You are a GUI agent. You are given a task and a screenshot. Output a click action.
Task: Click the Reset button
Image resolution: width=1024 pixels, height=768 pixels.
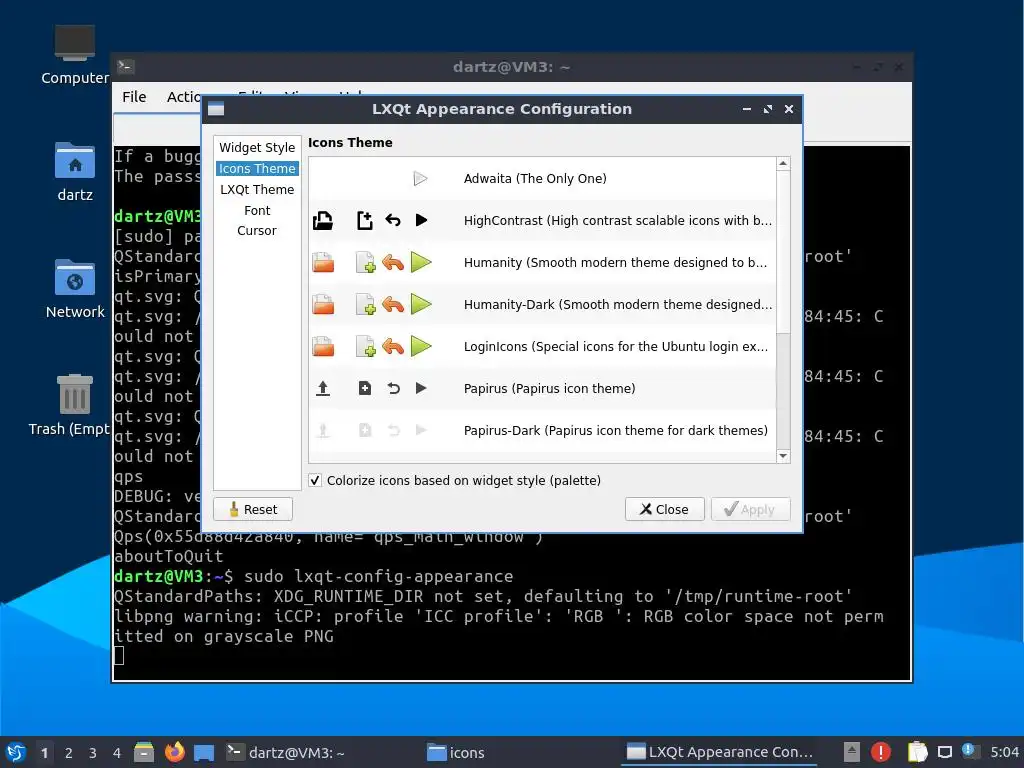click(253, 509)
